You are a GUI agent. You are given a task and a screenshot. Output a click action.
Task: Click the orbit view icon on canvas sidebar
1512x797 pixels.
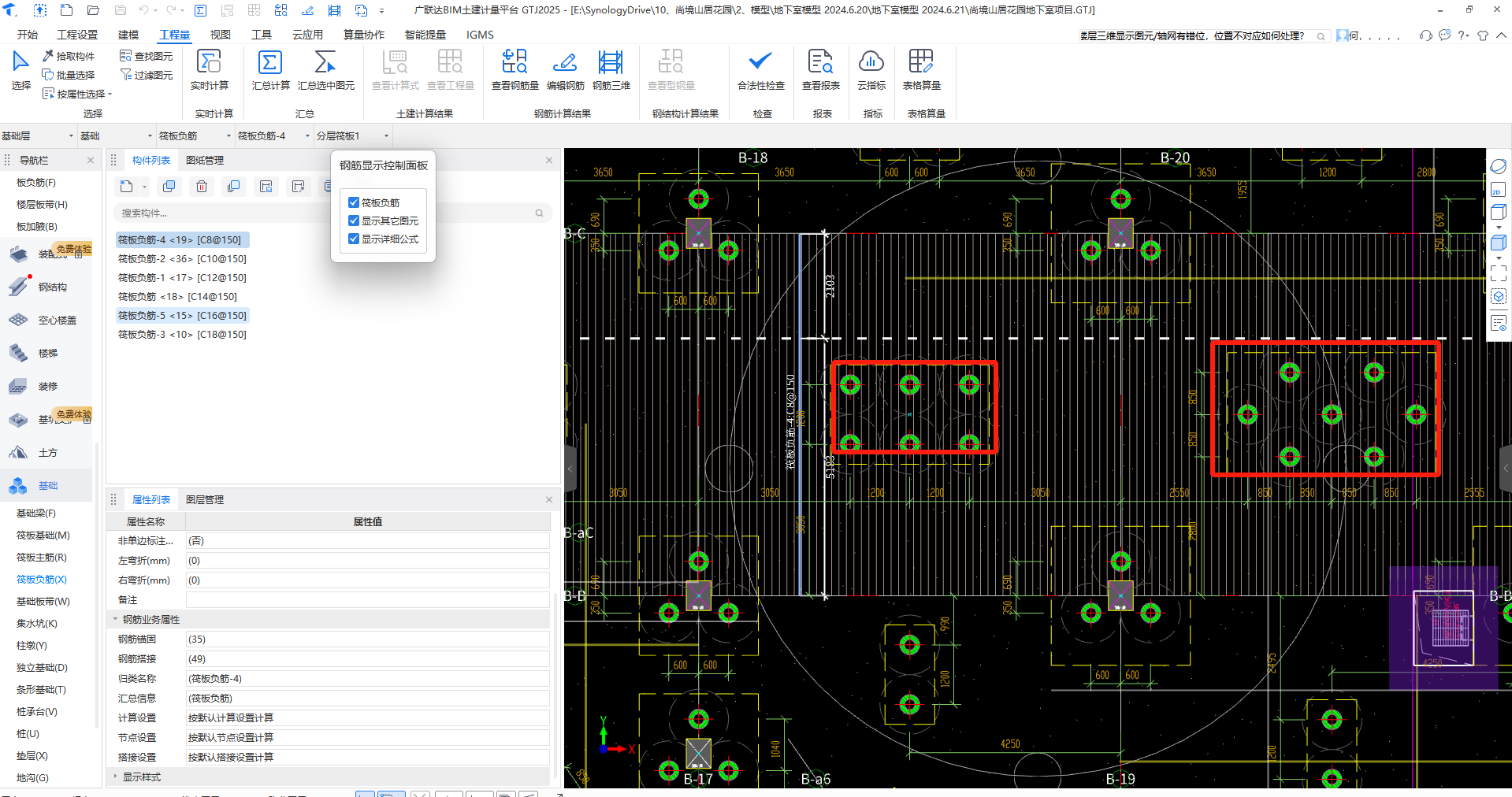pos(1498,166)
